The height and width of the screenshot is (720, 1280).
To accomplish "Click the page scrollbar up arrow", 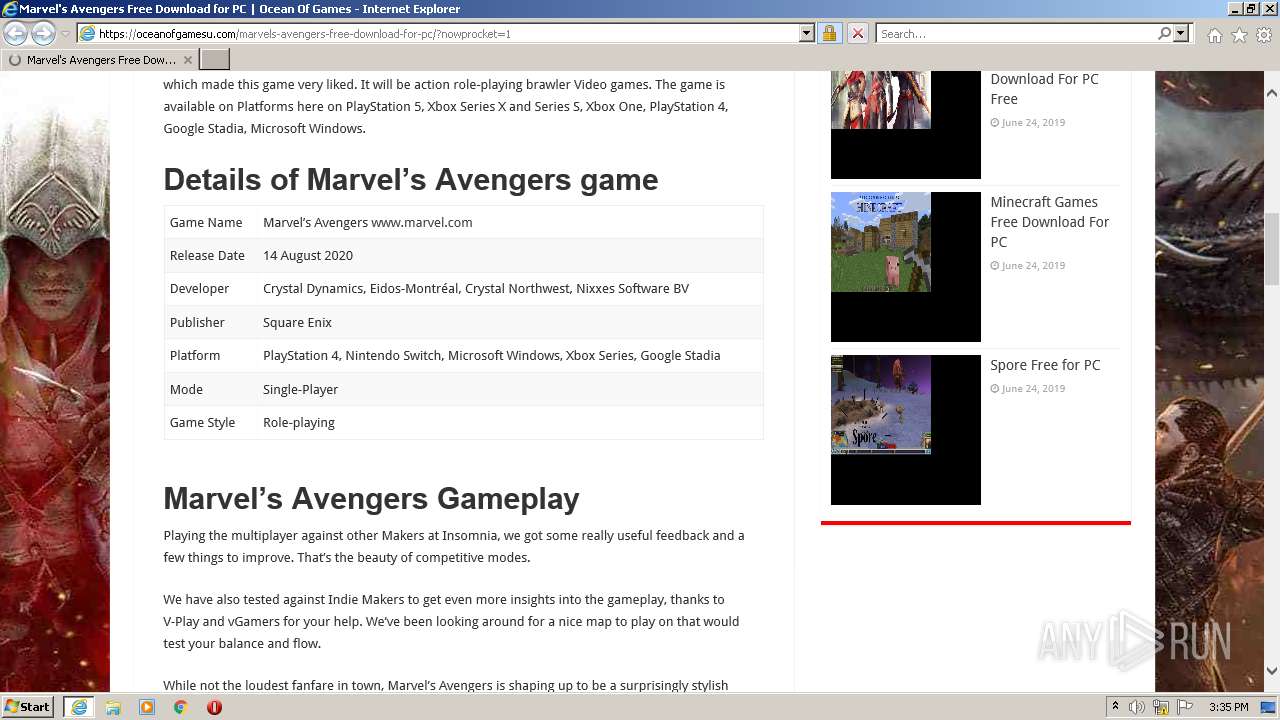I will (x=1271, y=93).
